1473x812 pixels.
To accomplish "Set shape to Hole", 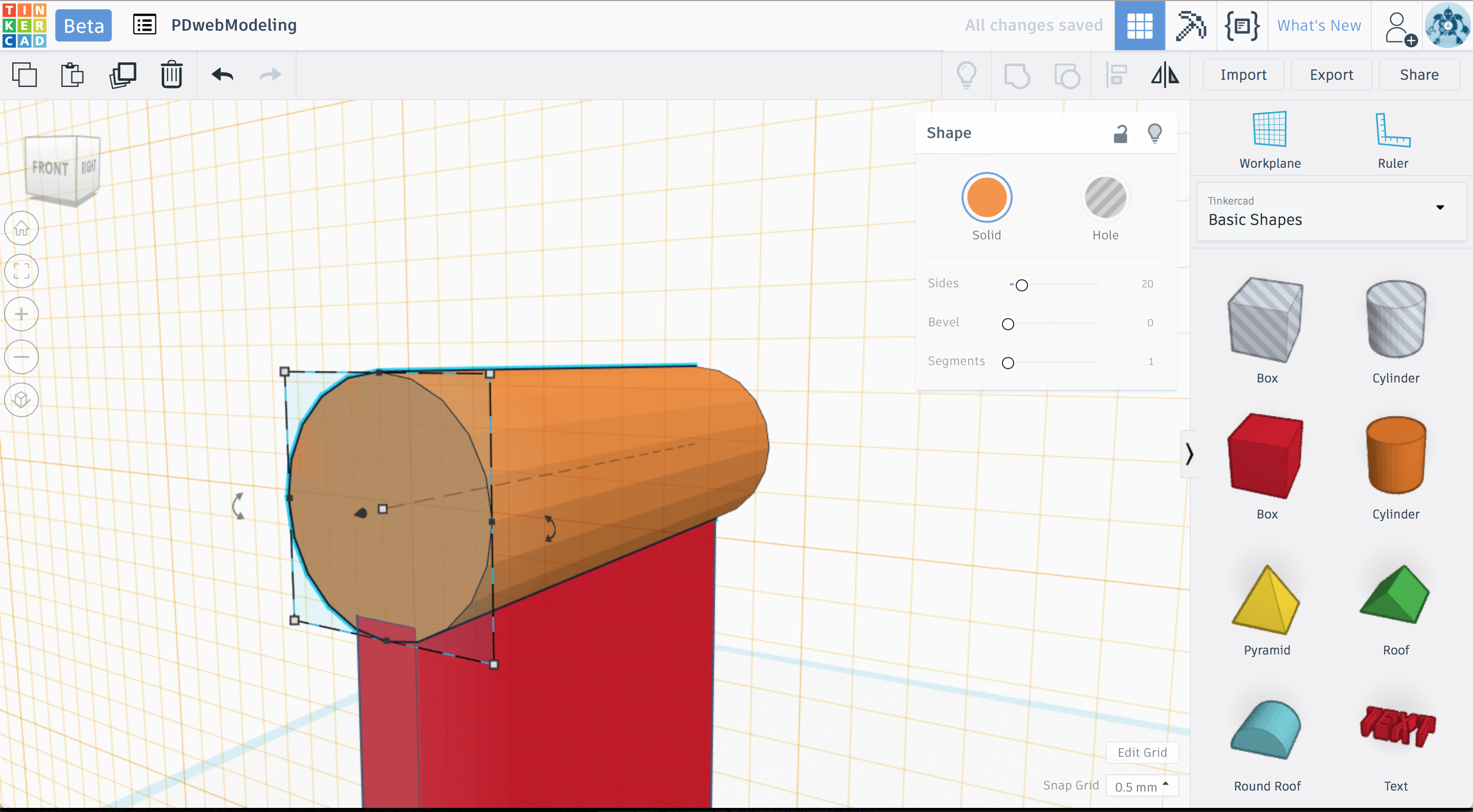I will click(1105, 198).
